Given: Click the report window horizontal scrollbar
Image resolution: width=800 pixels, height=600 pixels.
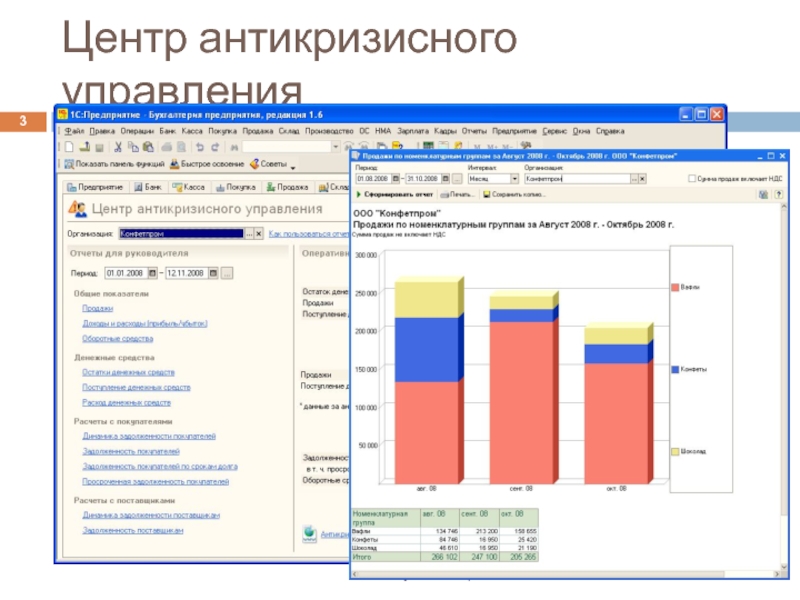Looking at the screenshot, I should [567, 574].
